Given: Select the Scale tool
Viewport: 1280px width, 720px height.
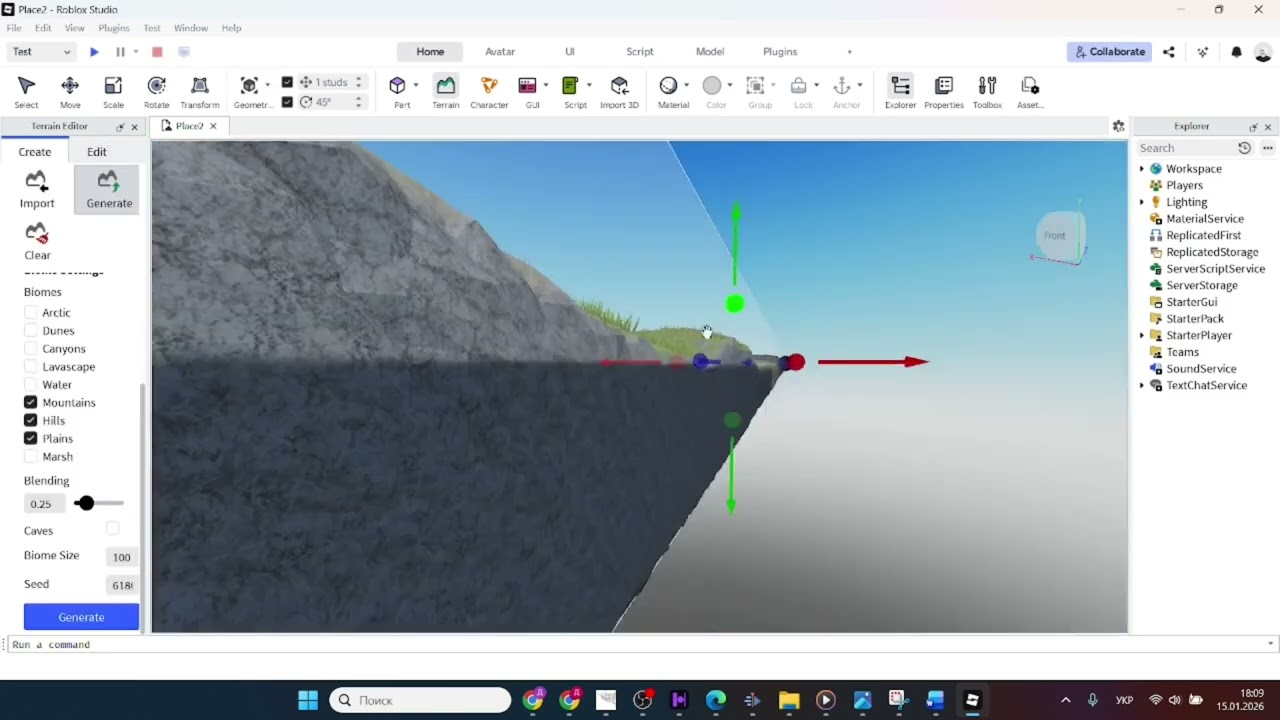Looking at the screenshot, I should coord(113,91).
